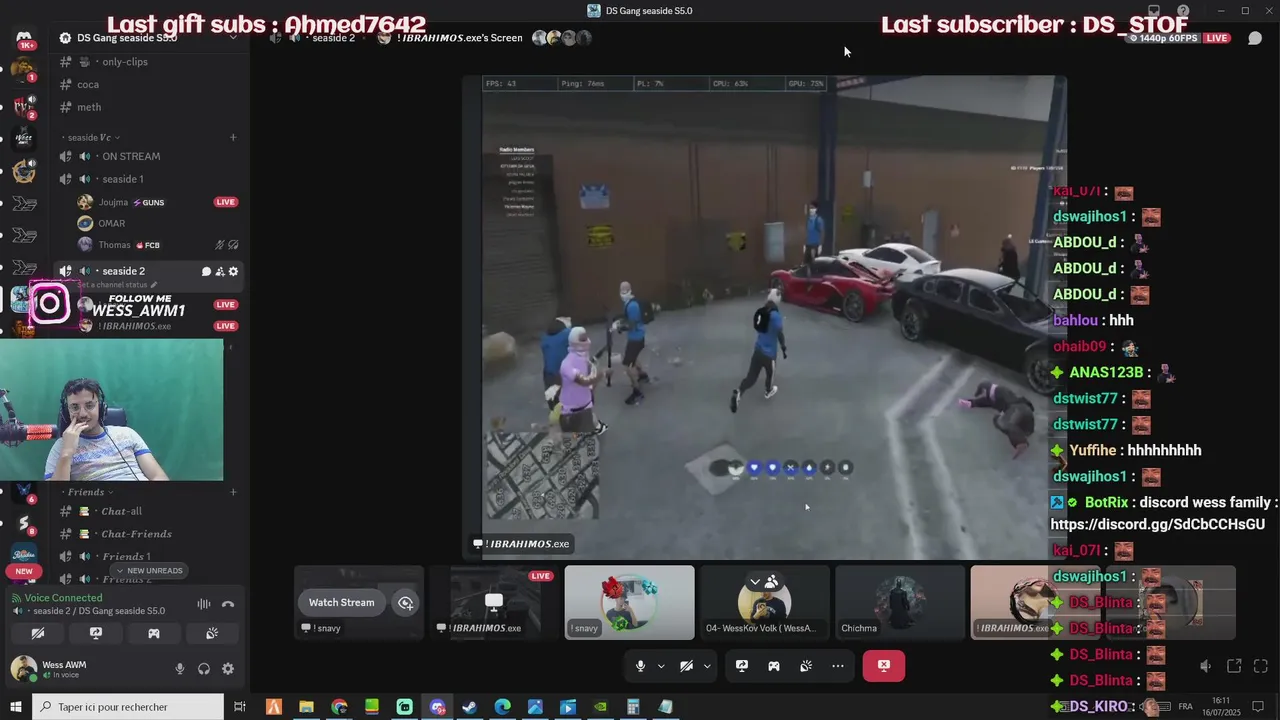1280x720 pixels.
Task: Open more options ellipsis in call bar
Action: tap(838, 666)
